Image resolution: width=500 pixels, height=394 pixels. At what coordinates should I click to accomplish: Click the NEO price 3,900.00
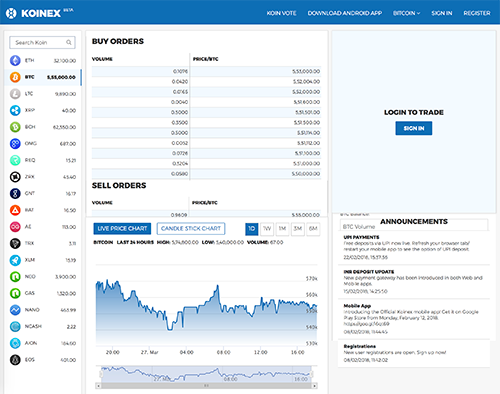click(x=66, y=277)
